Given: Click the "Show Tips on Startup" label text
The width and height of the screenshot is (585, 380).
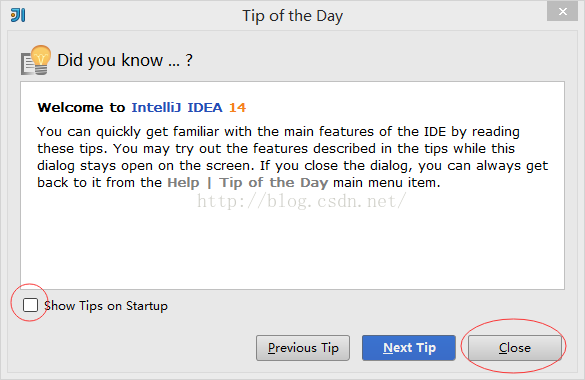Looking at the screenshot, I should [x=106, y=306].
